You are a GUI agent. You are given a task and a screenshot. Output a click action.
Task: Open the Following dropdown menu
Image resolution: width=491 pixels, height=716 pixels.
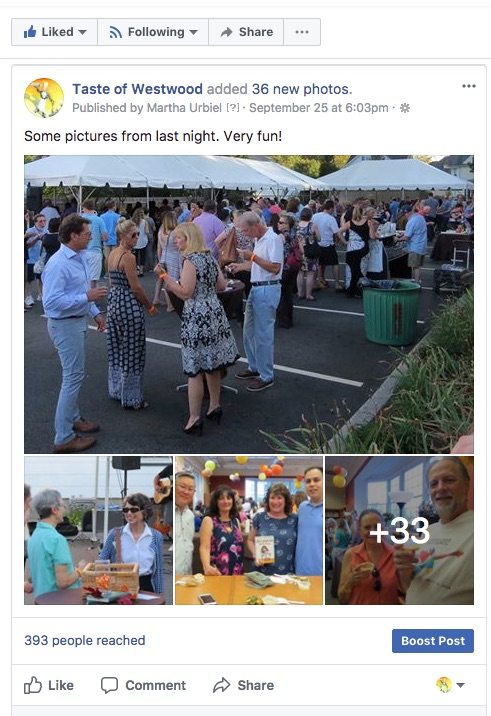click(x=153, y=32)
